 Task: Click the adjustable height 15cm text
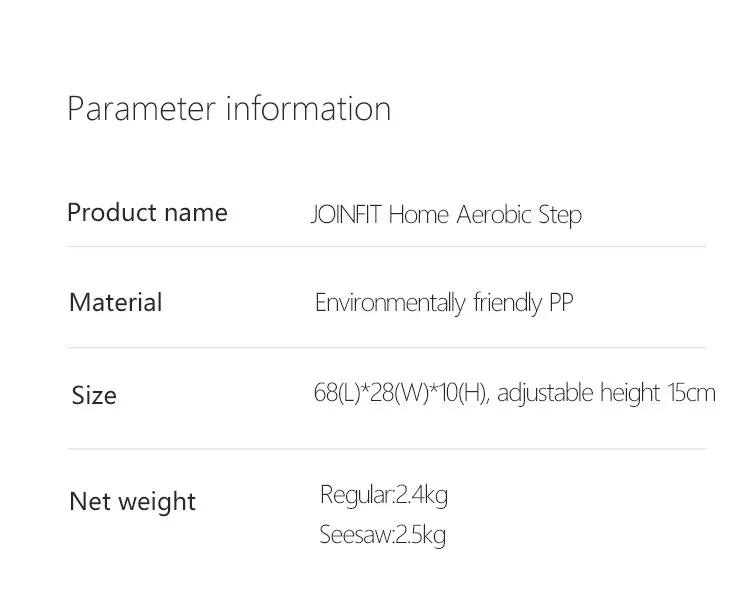607,393
